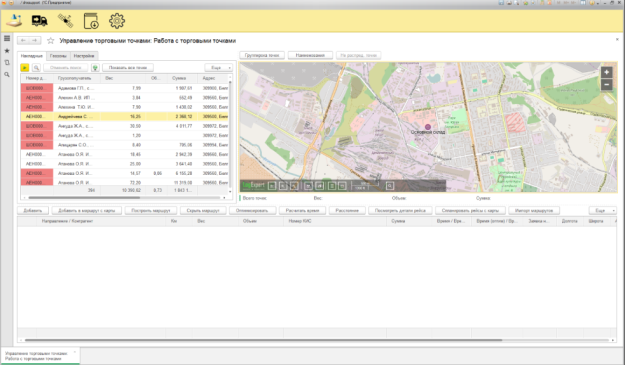Image resolution: width=625 pixels, height=365 pixels.
Task: Switch to the Настройки tab
Action: [84, 56]
